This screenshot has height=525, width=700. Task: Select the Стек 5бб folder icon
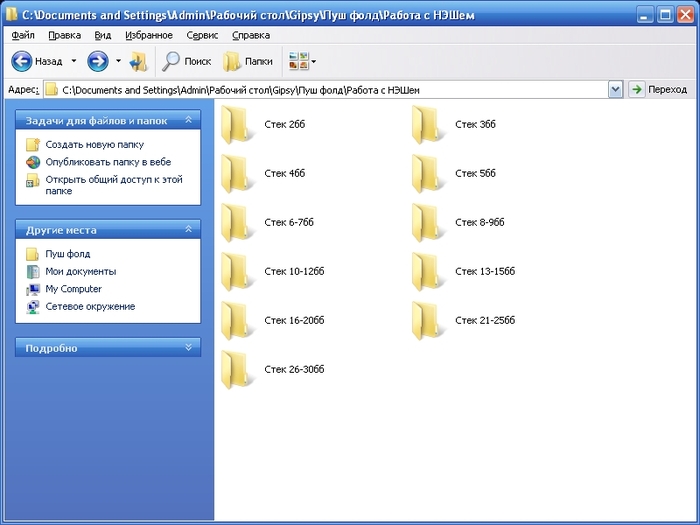pos(428,174)
